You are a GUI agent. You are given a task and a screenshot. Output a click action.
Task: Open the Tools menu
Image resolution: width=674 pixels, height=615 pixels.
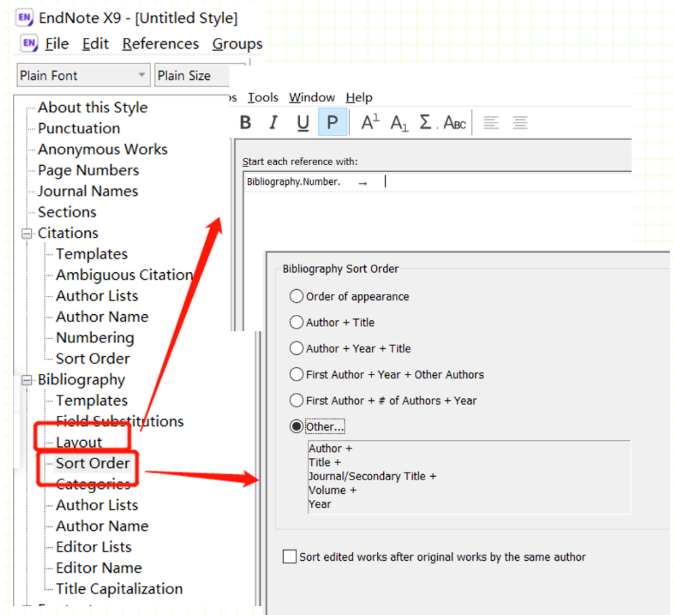[x=263, y=98]
